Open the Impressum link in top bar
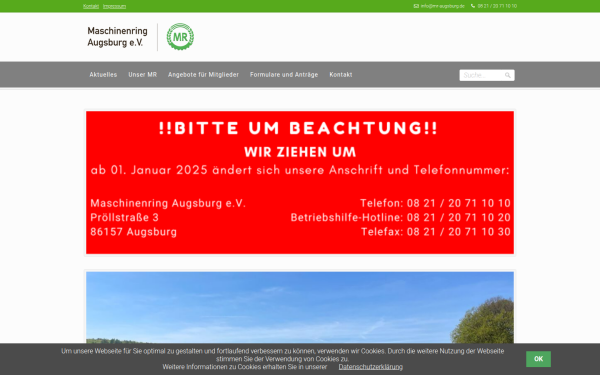Viewport: 600px width, 375px height. pyautogui.click(x=114, y=6)
